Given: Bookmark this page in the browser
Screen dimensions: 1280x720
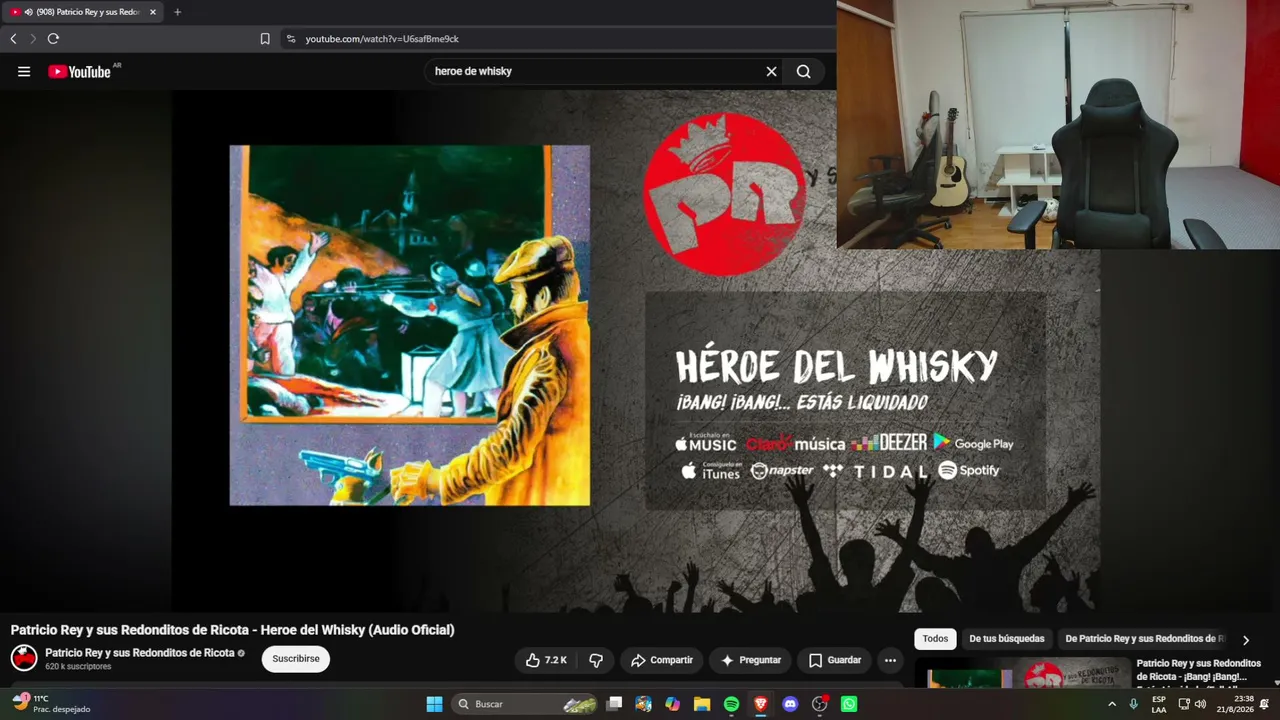Looking at the screenshot, I should click(x=265, y=39).
